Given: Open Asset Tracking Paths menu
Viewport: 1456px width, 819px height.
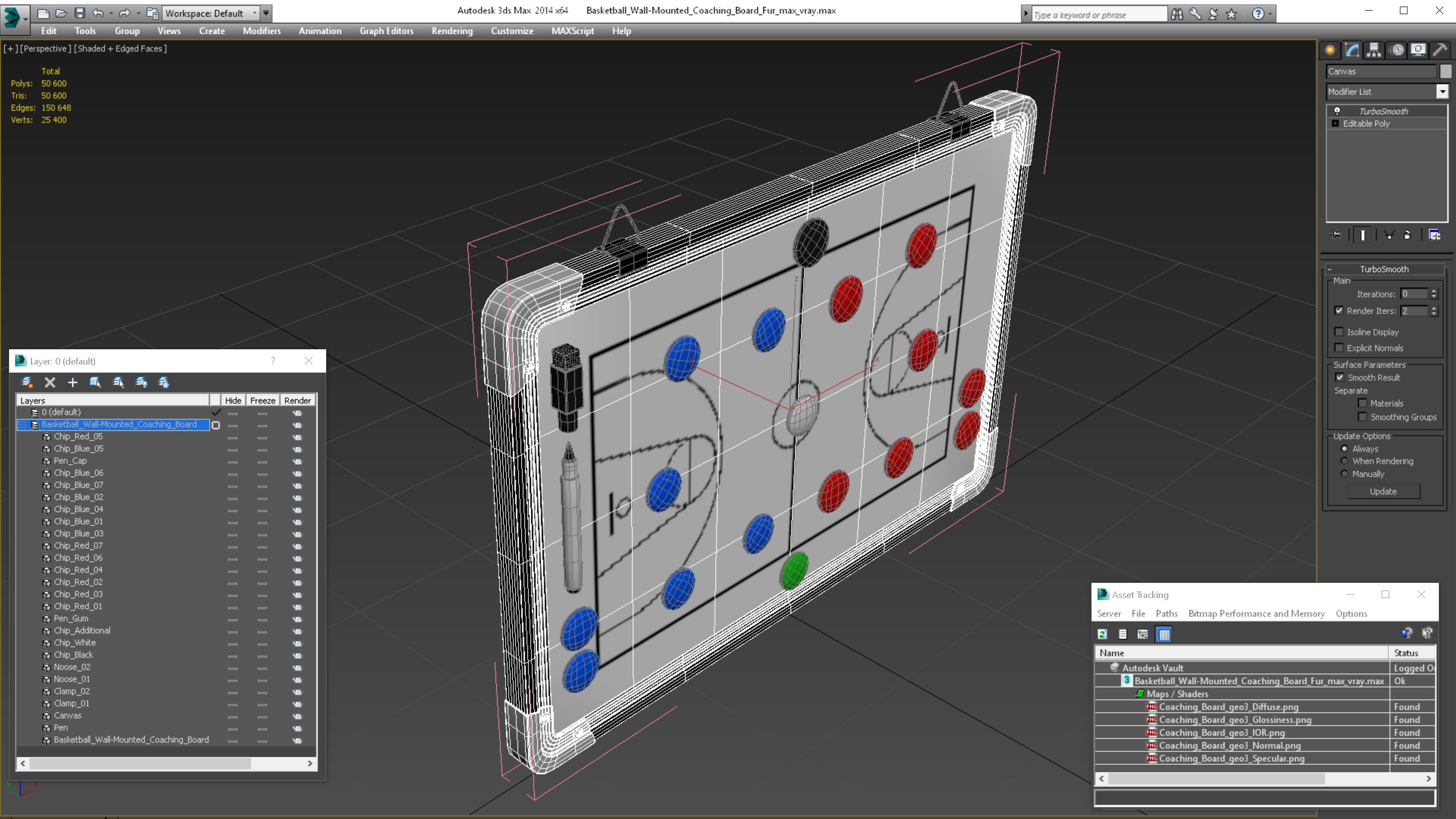Looking at the screenshot, I should click(1166, 613).
